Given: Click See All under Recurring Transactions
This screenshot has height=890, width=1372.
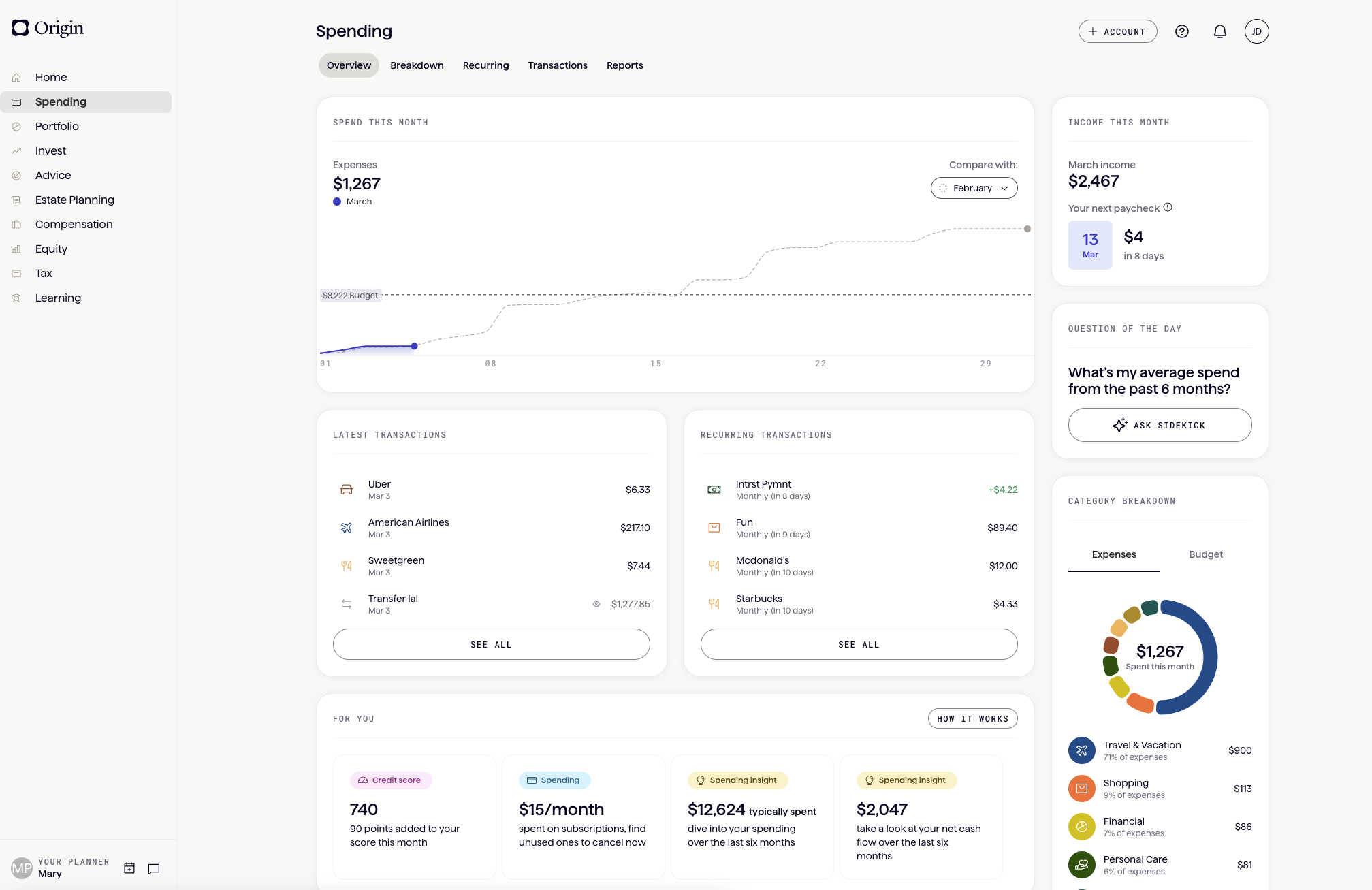Looking at the screenshot, I should click(859, 644).
